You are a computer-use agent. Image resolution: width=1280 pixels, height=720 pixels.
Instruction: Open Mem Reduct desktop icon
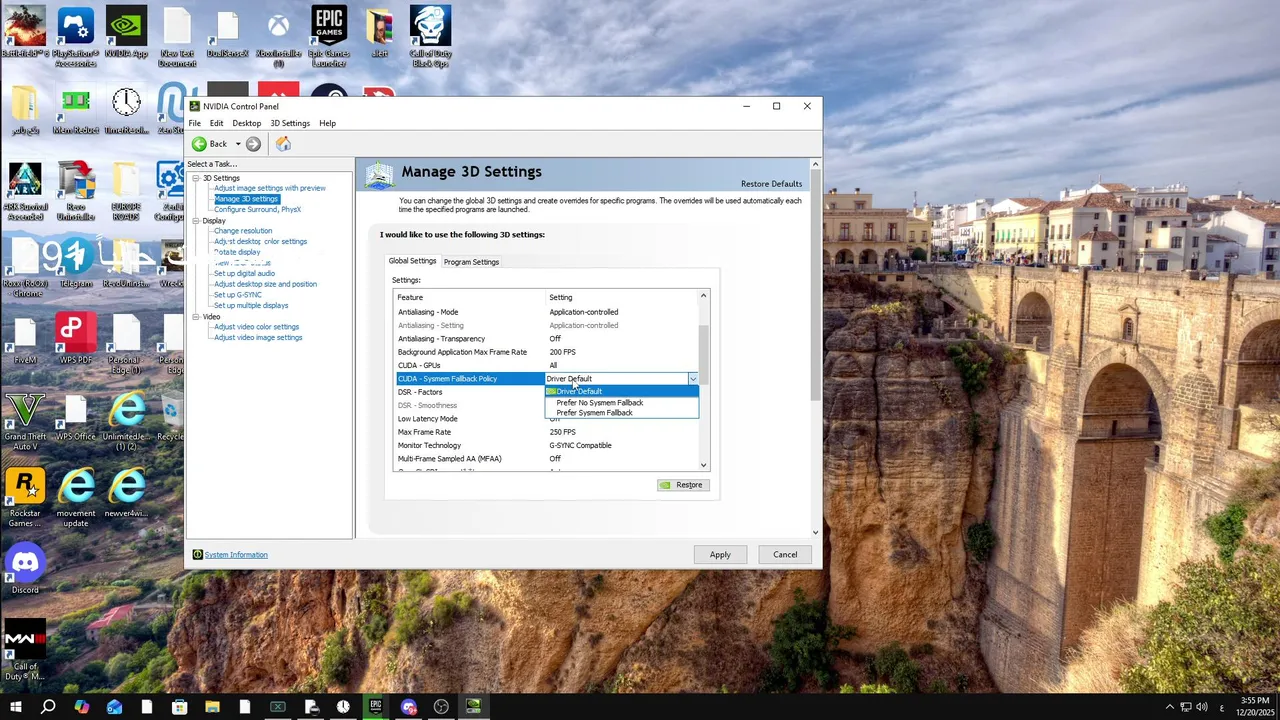[x=75, y=111]
